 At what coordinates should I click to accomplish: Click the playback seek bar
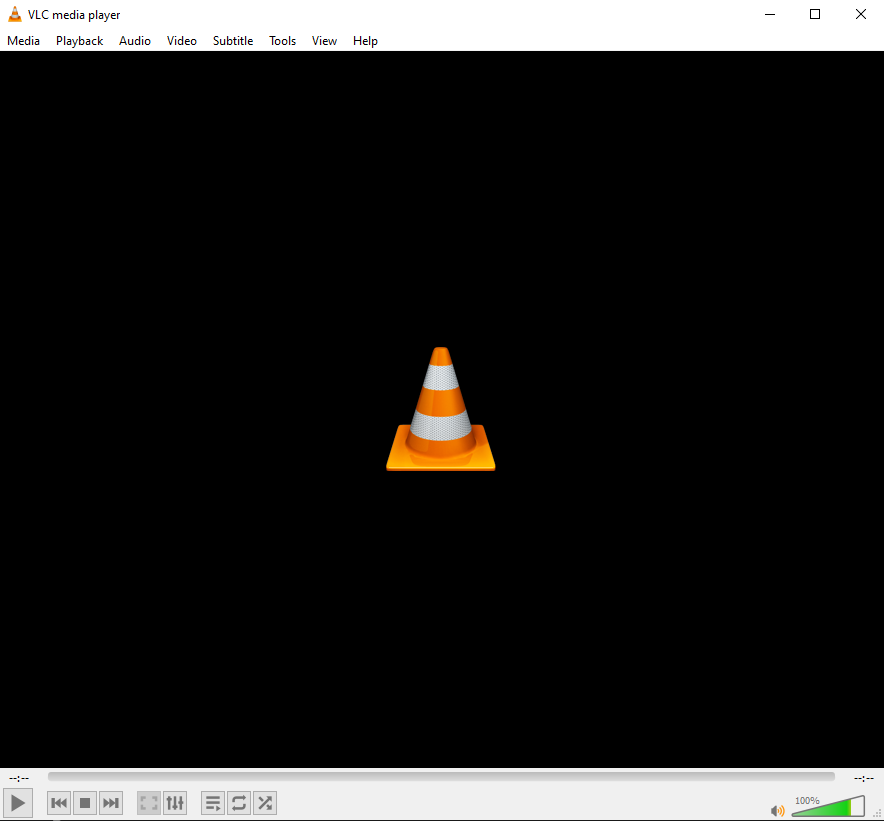441,776
